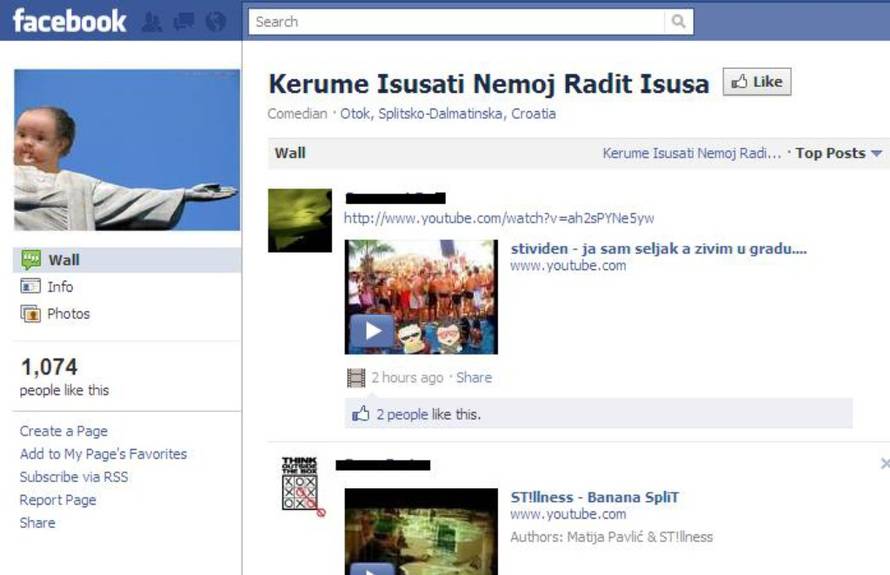Click Share under the stividen post
Screen dimensions: 890x575
[x=474, y=377]
